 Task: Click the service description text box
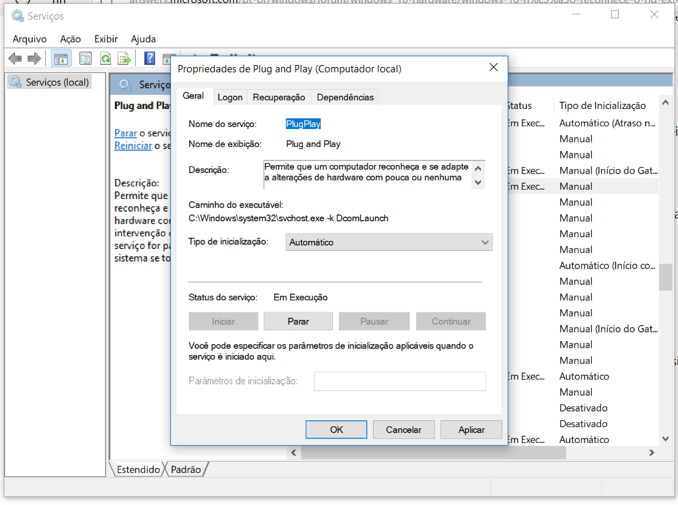[374, 174]
